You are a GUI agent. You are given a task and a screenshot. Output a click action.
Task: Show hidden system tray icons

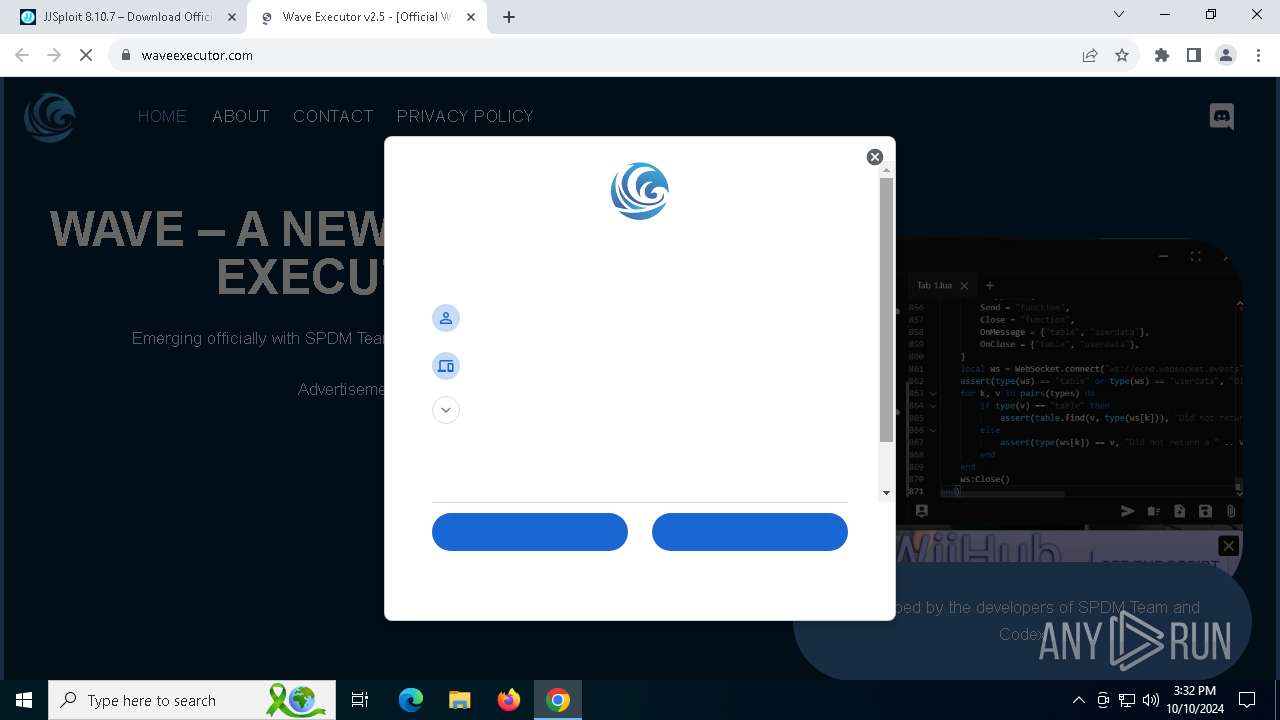(x=1078, y=700)
